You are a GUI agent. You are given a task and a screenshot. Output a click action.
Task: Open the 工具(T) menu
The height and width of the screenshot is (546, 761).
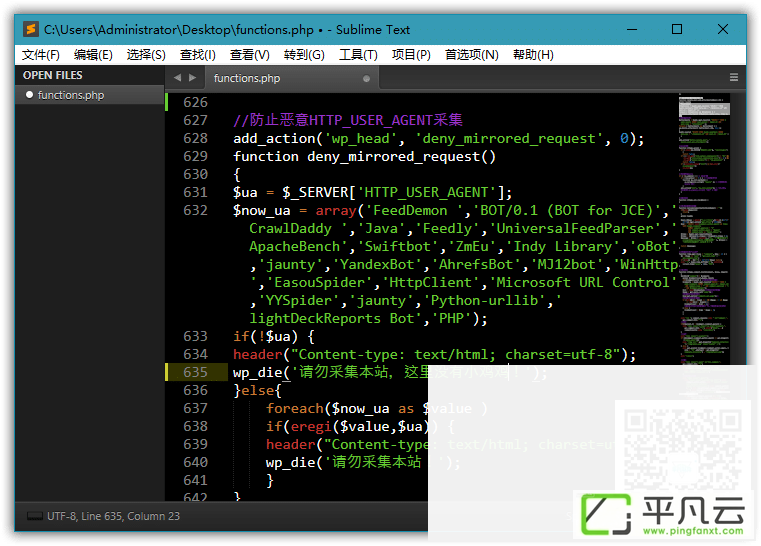click(358, 55)
